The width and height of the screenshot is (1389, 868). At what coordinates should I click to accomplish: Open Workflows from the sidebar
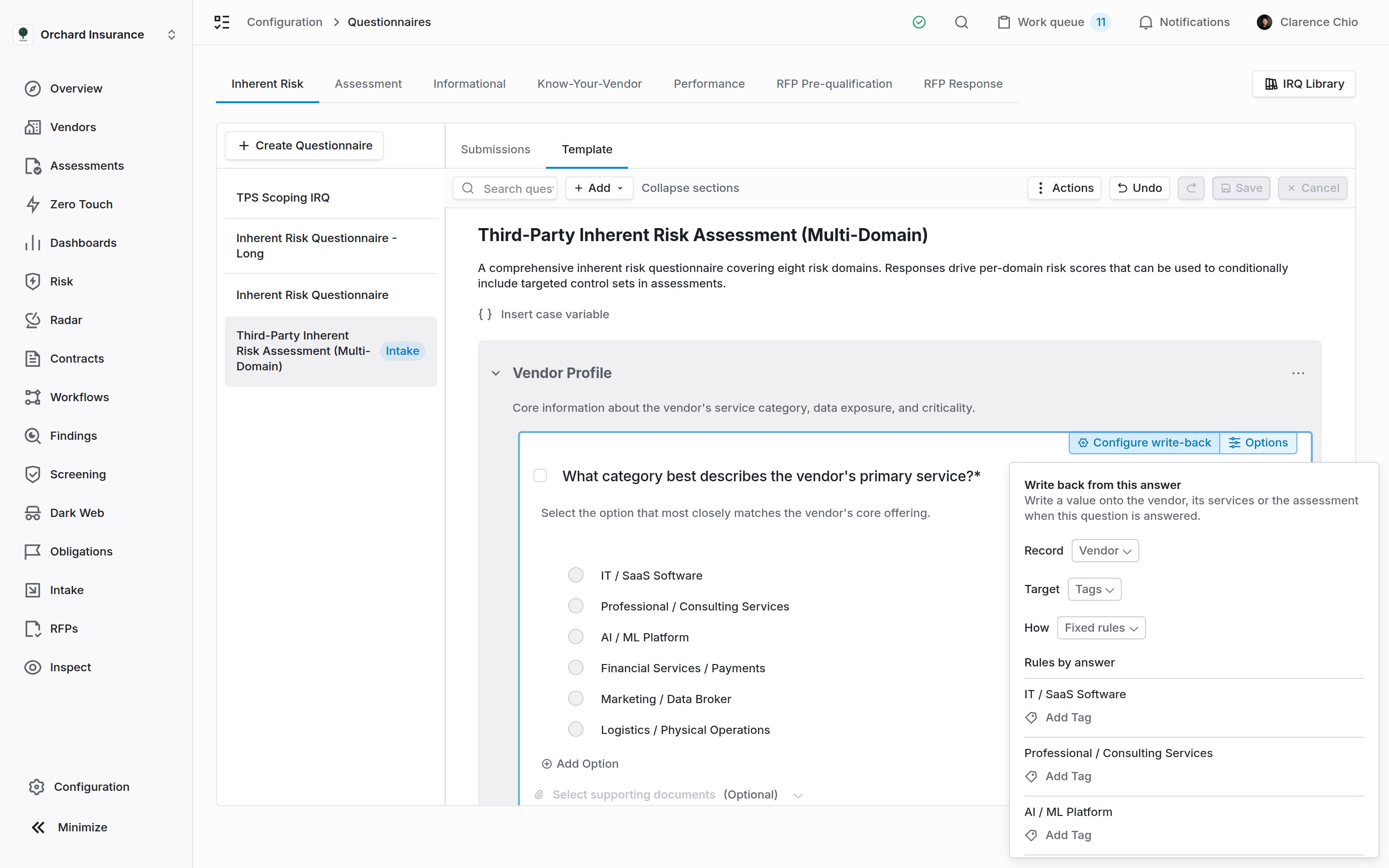point(67,397)
